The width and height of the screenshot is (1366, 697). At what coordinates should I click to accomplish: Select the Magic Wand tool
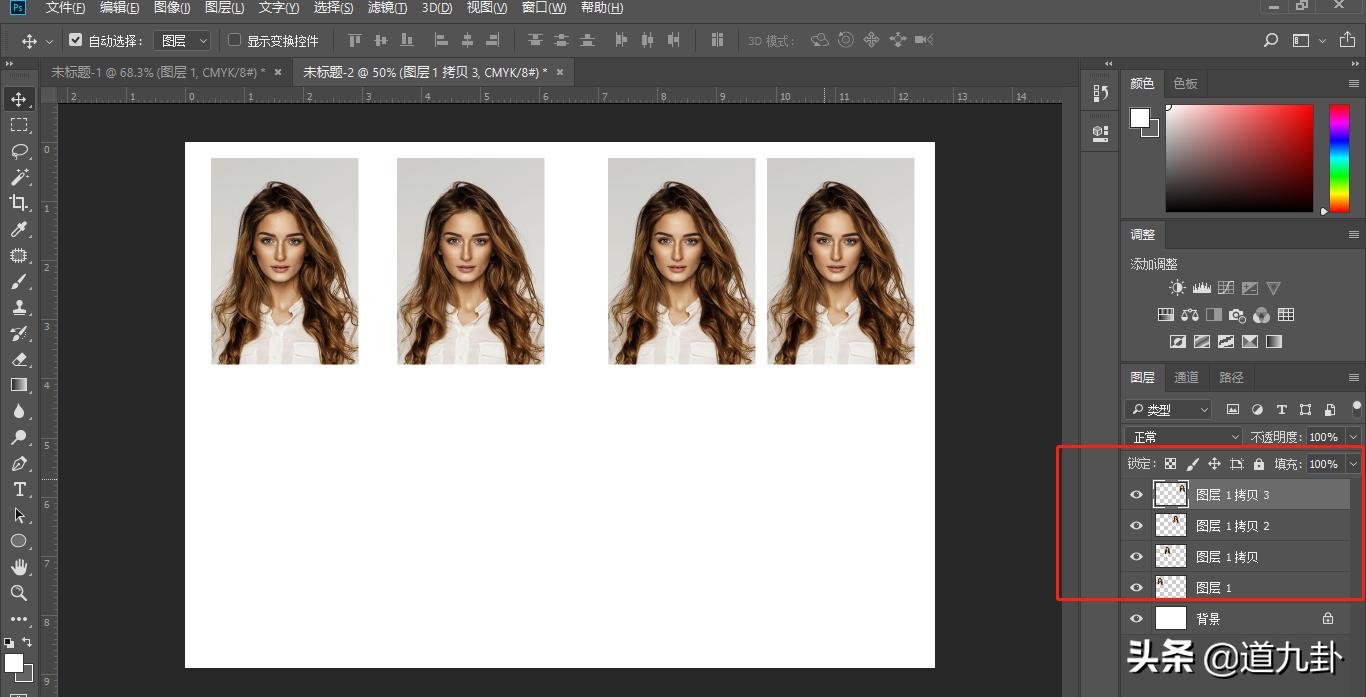[x=19, y=177]
